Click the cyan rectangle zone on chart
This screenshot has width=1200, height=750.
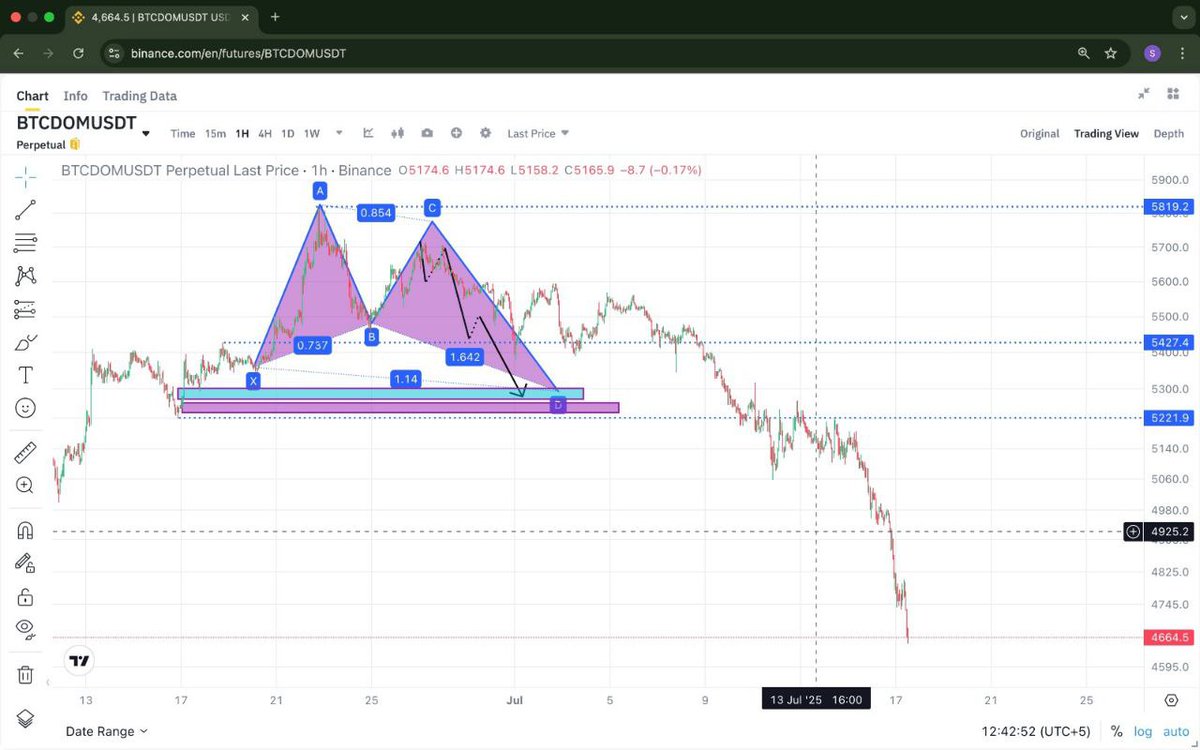[x=380, y=394]
